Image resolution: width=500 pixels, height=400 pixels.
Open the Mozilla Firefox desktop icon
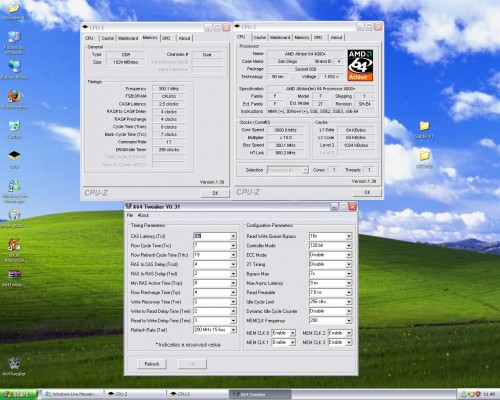14,99
